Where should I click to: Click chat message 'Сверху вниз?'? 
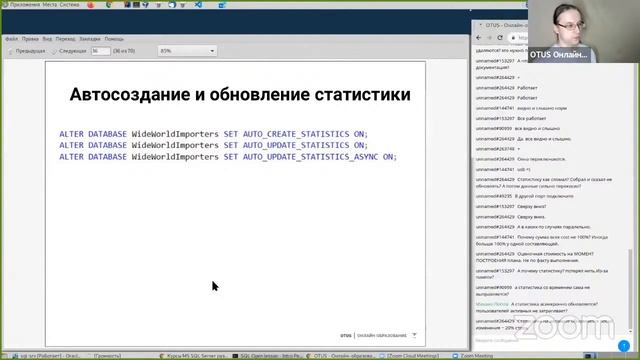point(531,207)
